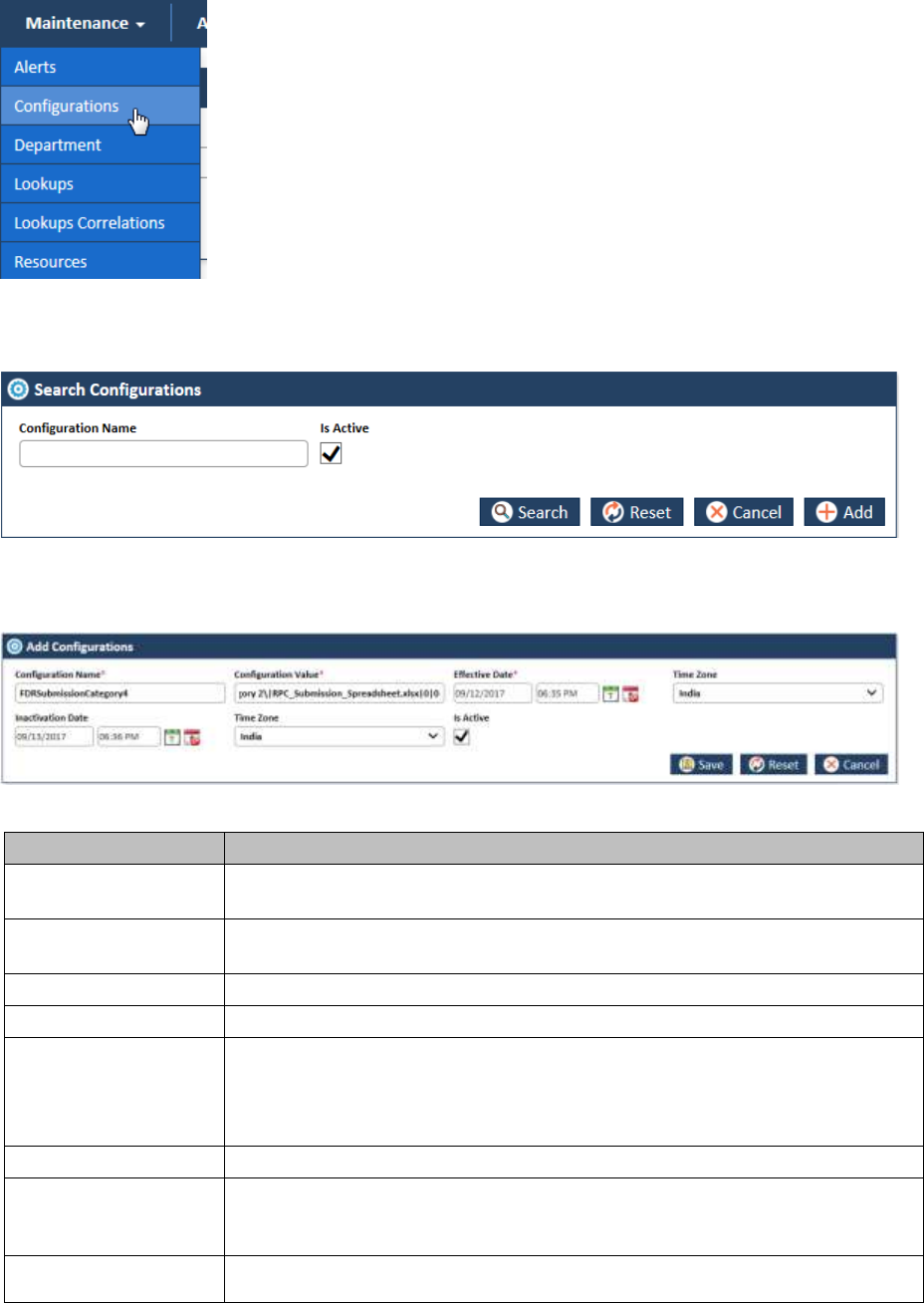Click the red clear-date icon beside Effective Date

tap(630, 694)
